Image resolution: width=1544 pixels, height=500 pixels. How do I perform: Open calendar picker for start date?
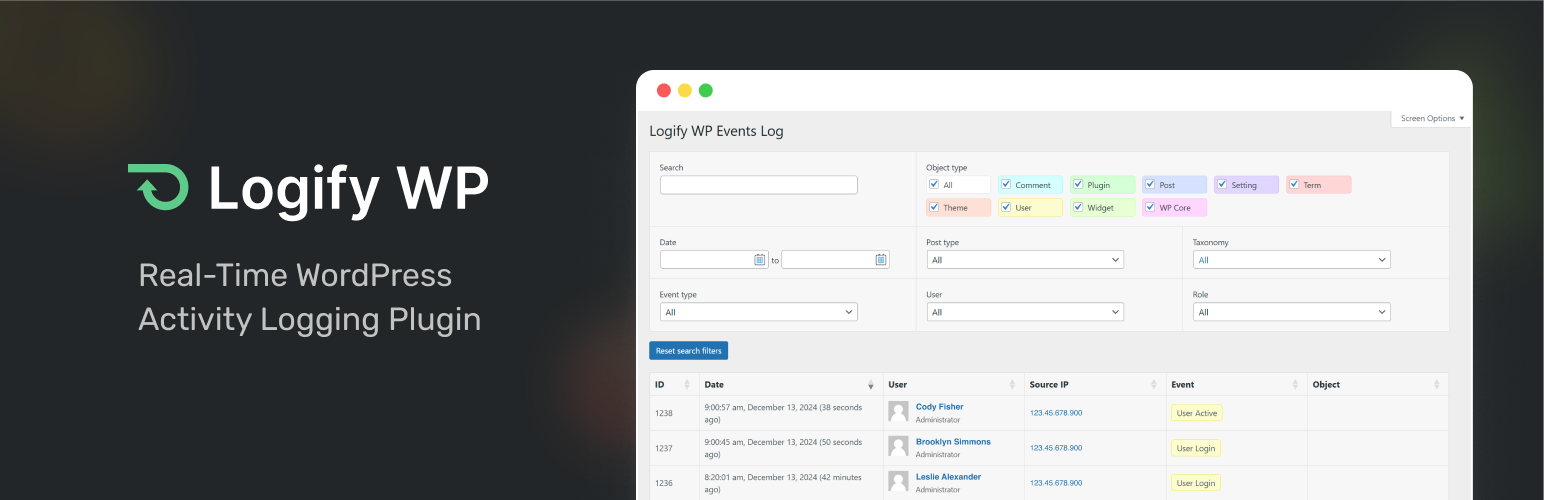[760, 260]
